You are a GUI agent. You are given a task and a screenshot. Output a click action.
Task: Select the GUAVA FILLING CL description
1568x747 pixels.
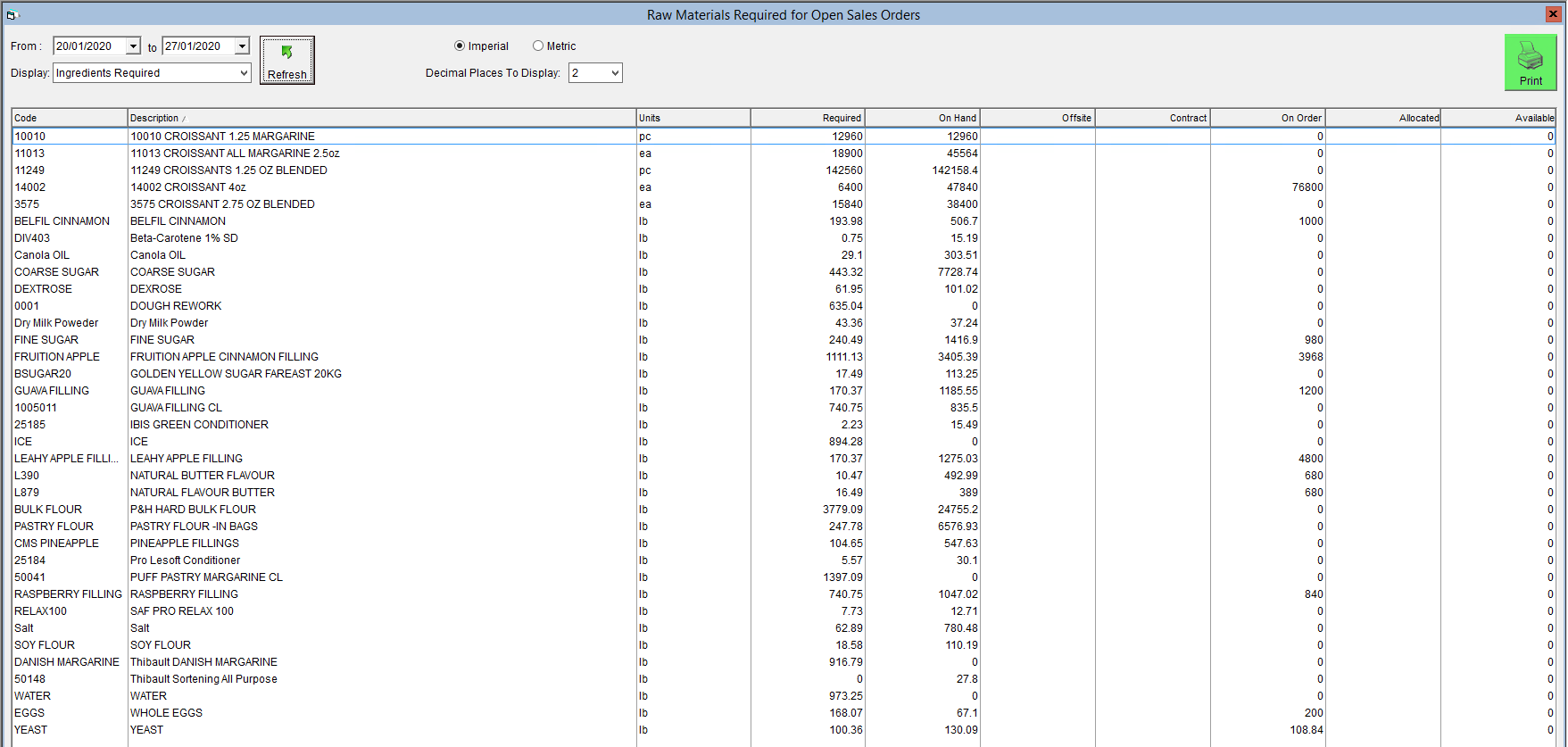click(x=176, y=408)
